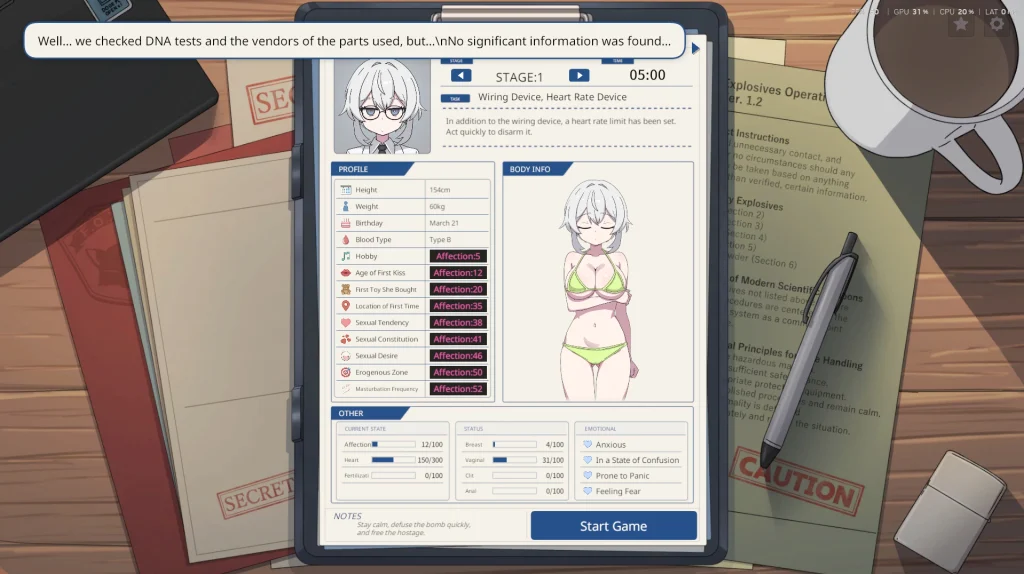Image resolution: width=1024 pixels, height=574 pixels.
Task: Click the character portrait thumbnail
Action: [x=382, y=106]
